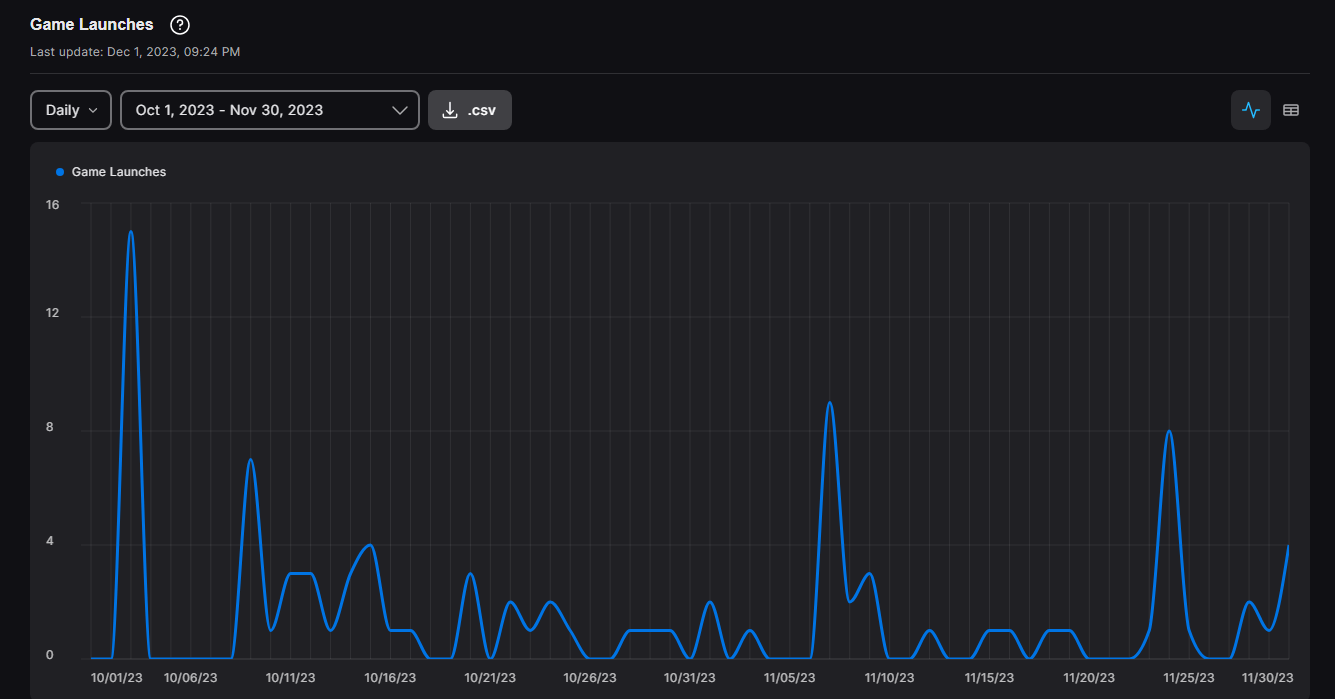Select the tallest peak near 10/01/23

(131, 233)
